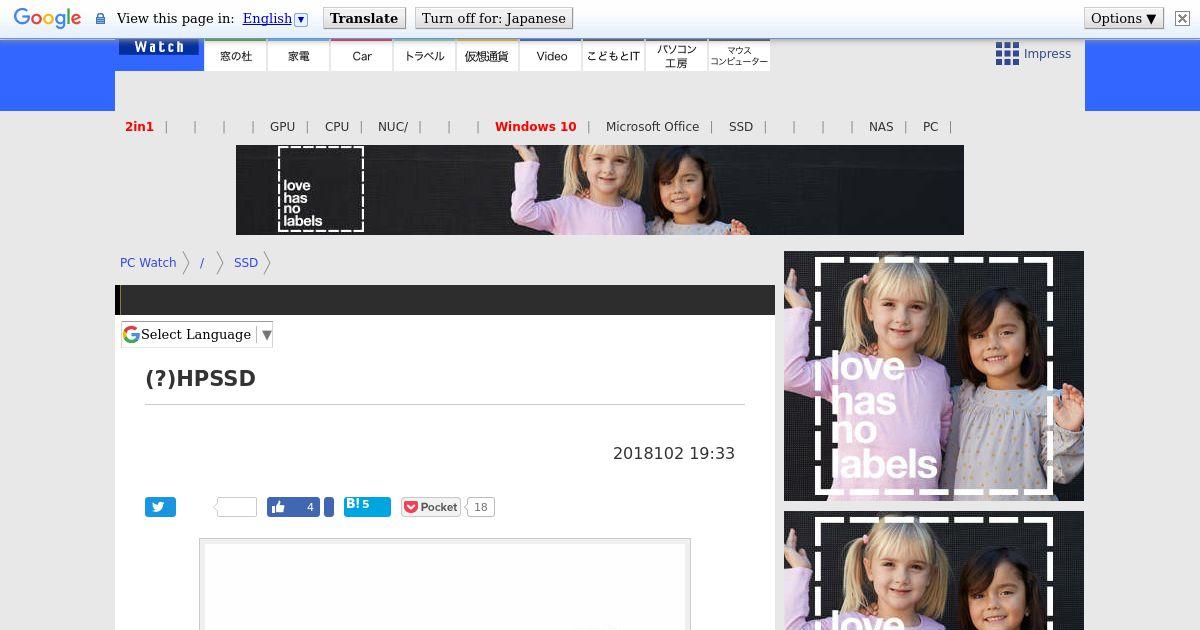Switch to the Video tab
This screenshot has width=1200, height=630.
(x=551, y=56)
